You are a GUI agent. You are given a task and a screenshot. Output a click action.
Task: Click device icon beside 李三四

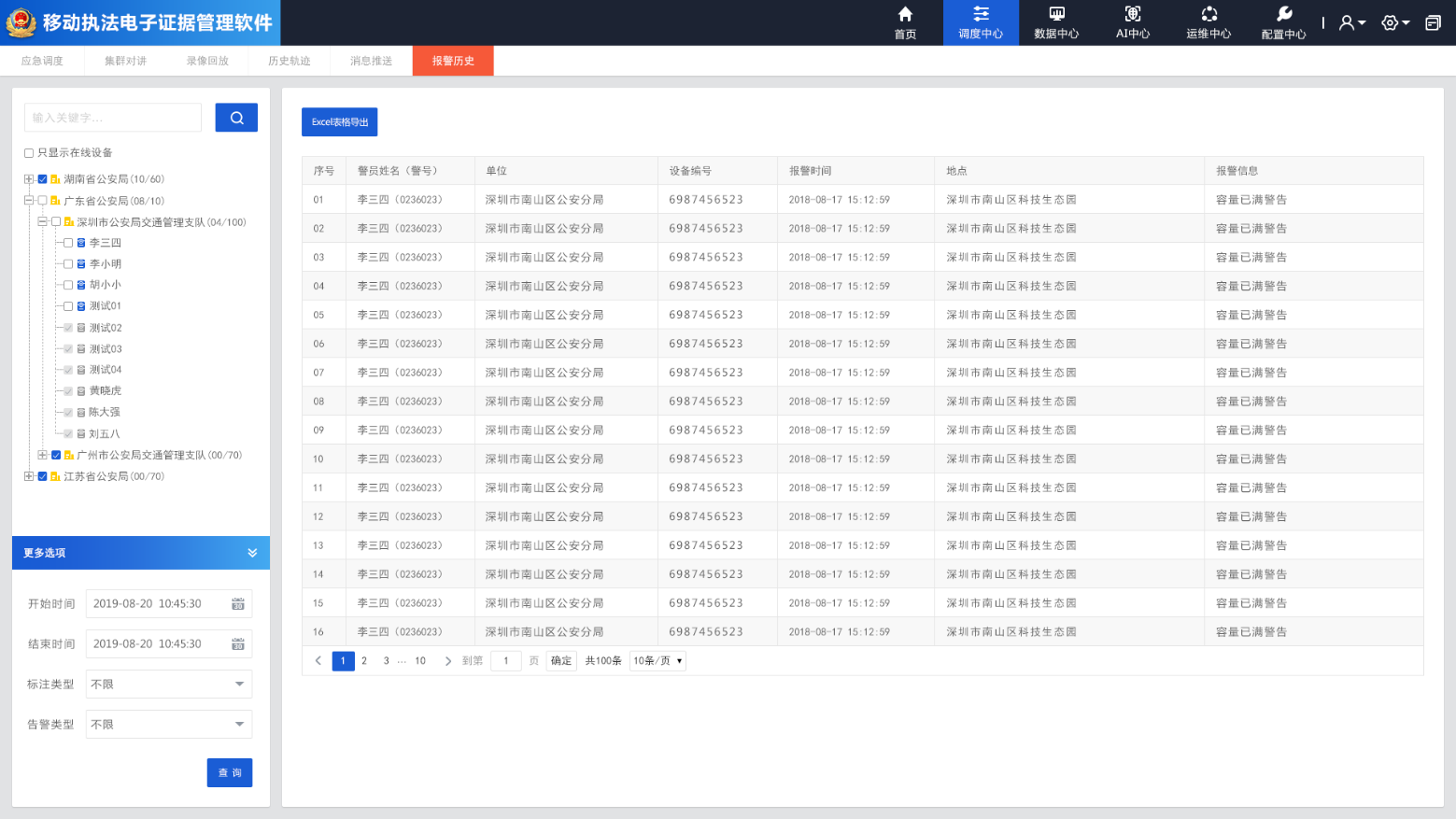point(81,243)
